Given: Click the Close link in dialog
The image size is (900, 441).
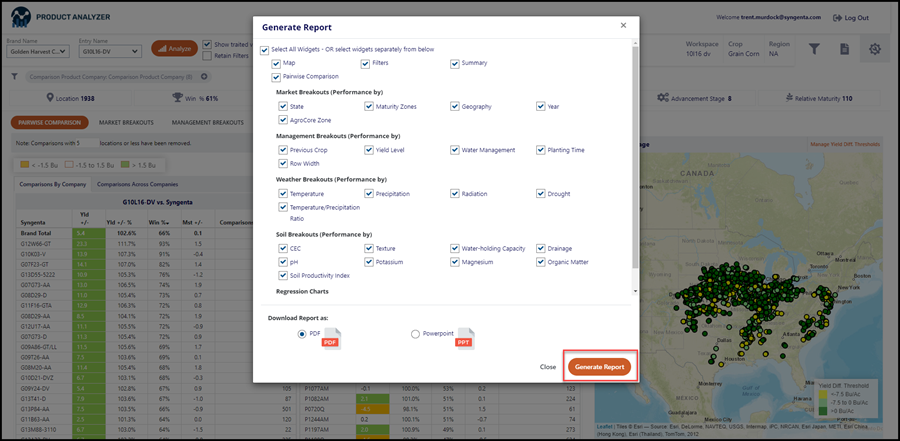Looking at the screenshot, I should click(x=548, y=367).
